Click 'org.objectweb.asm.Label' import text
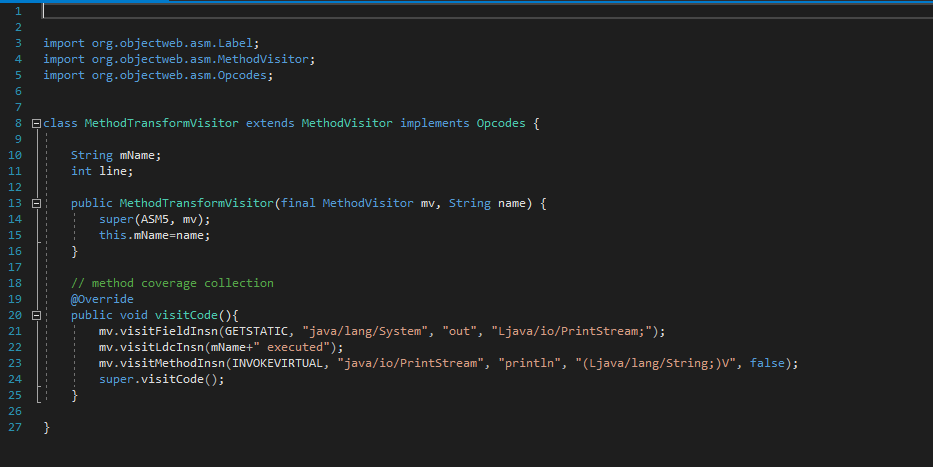The height and width of the screenshot is (467, 933). pos(172,43)
